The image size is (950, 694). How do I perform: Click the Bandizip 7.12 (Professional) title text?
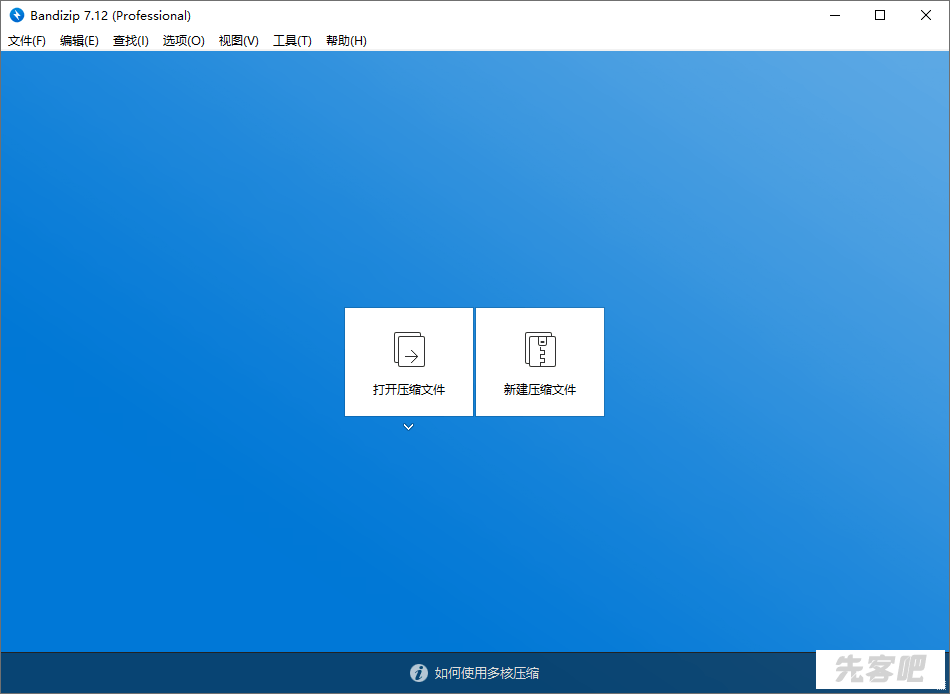(x=111, y=15)
